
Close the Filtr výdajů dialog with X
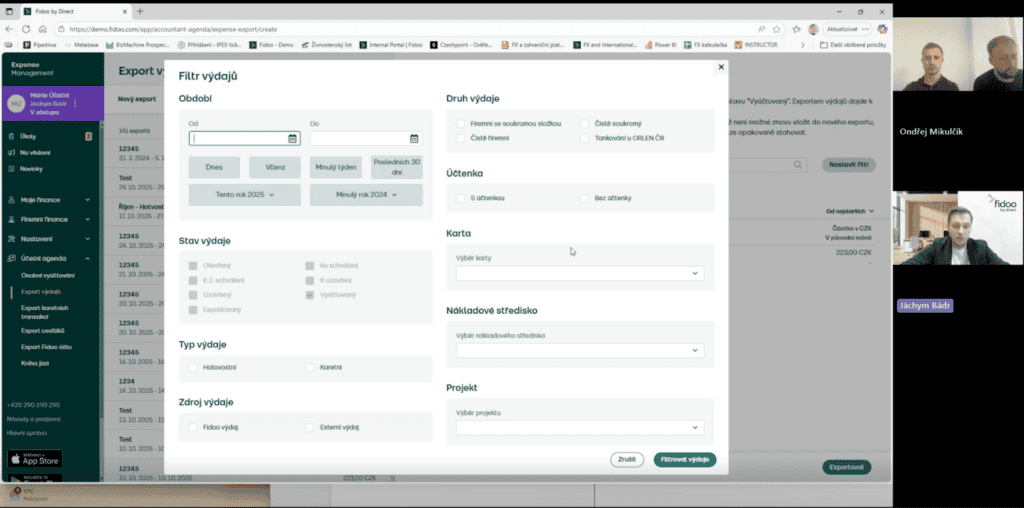[720, 67]
